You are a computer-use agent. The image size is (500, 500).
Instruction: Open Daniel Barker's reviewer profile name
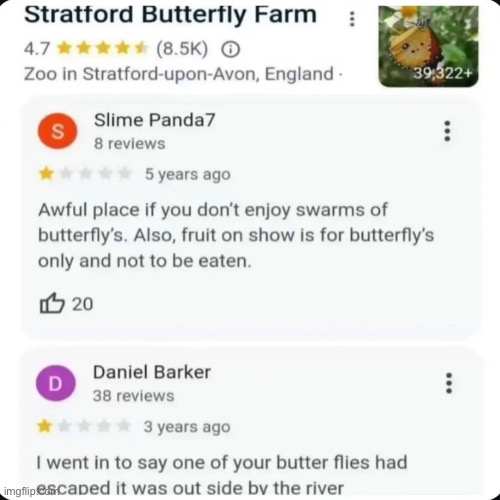[152, 372]
